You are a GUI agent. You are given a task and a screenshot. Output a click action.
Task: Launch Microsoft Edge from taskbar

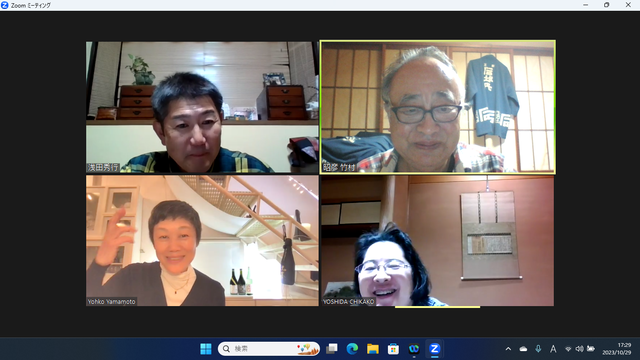[x=352, y=349]
